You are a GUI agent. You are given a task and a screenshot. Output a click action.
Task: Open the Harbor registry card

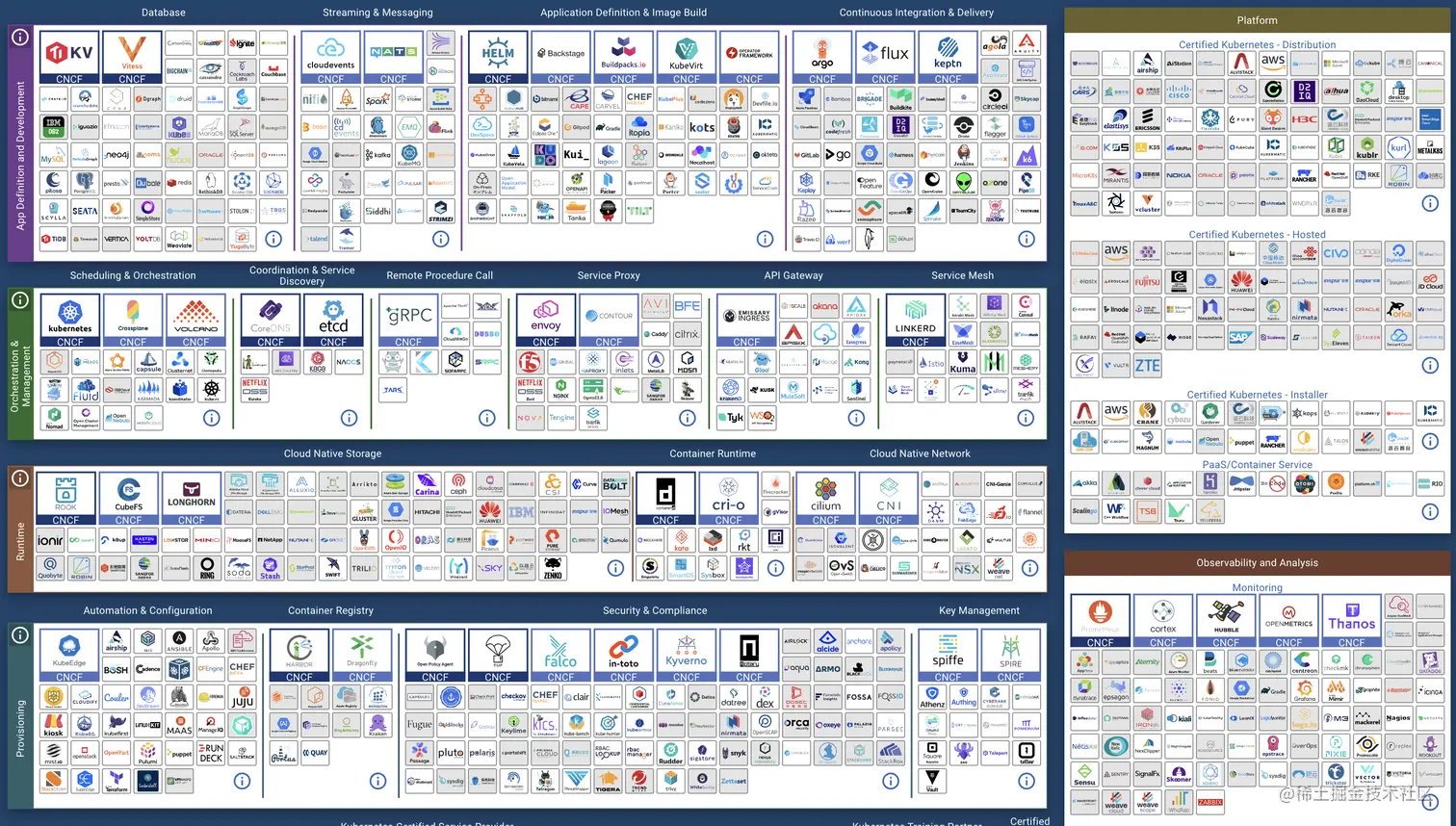(299, 656)
